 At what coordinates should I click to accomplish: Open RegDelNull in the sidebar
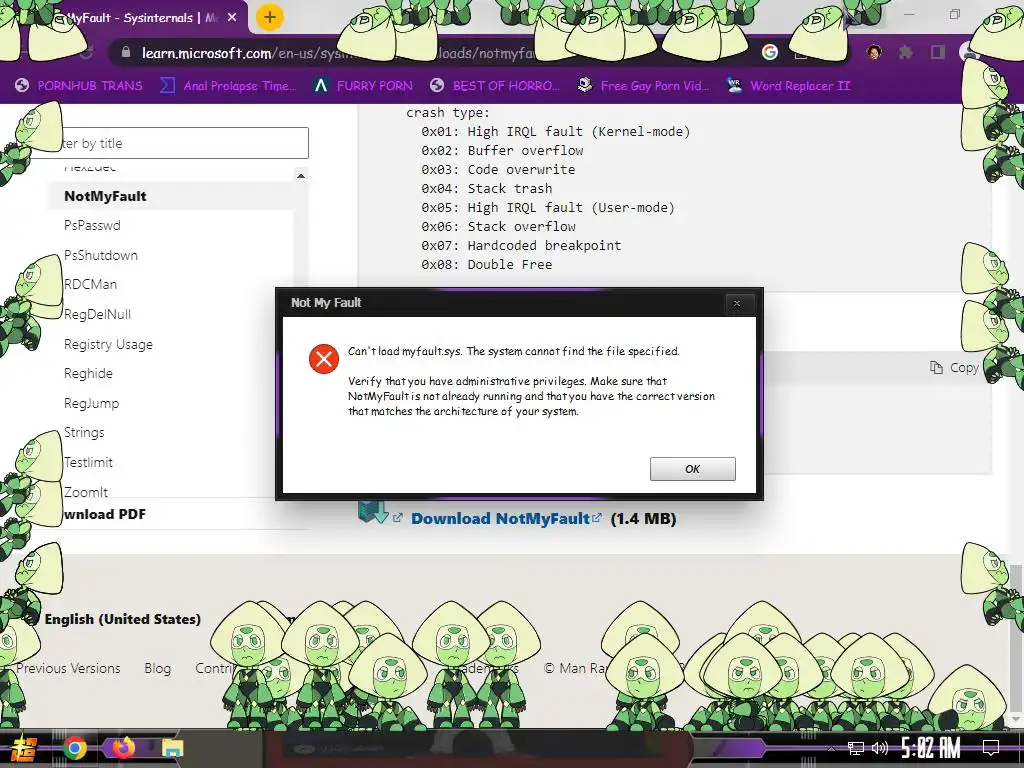[97, 314]
